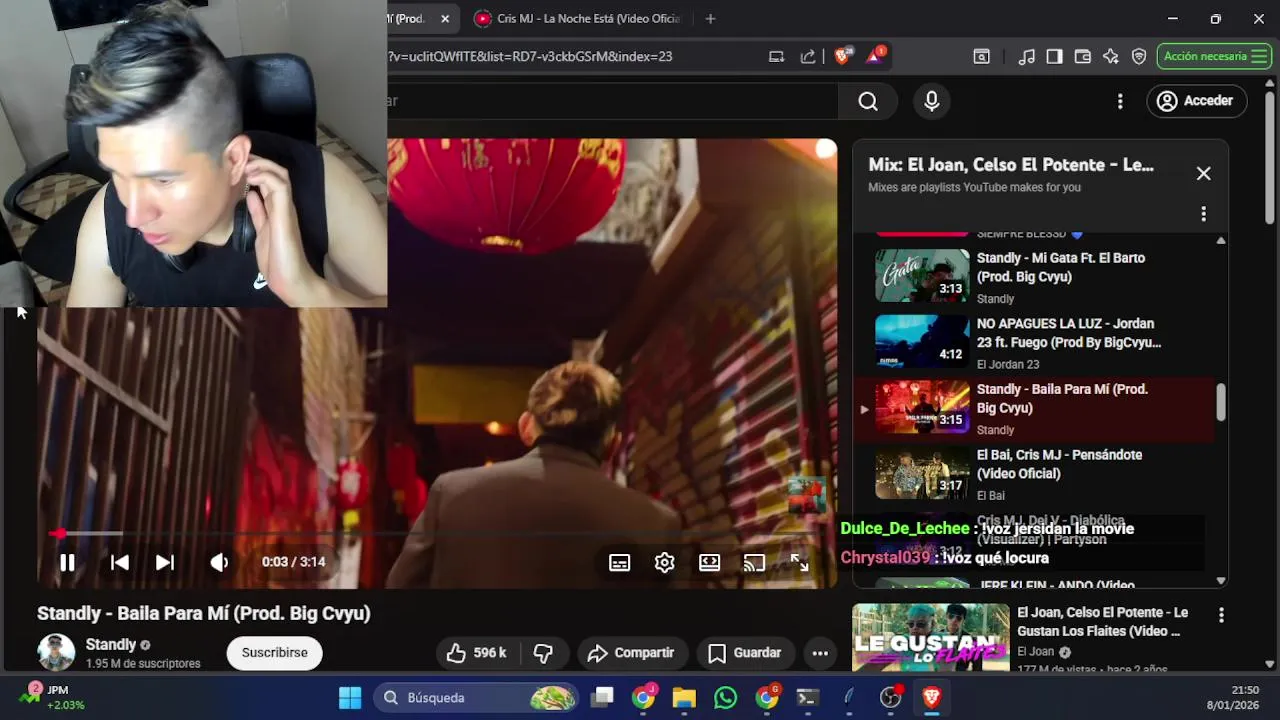
Task: Play NO APAGUES LA LUZ from playlist
Action: click(x=1035, y=342)
